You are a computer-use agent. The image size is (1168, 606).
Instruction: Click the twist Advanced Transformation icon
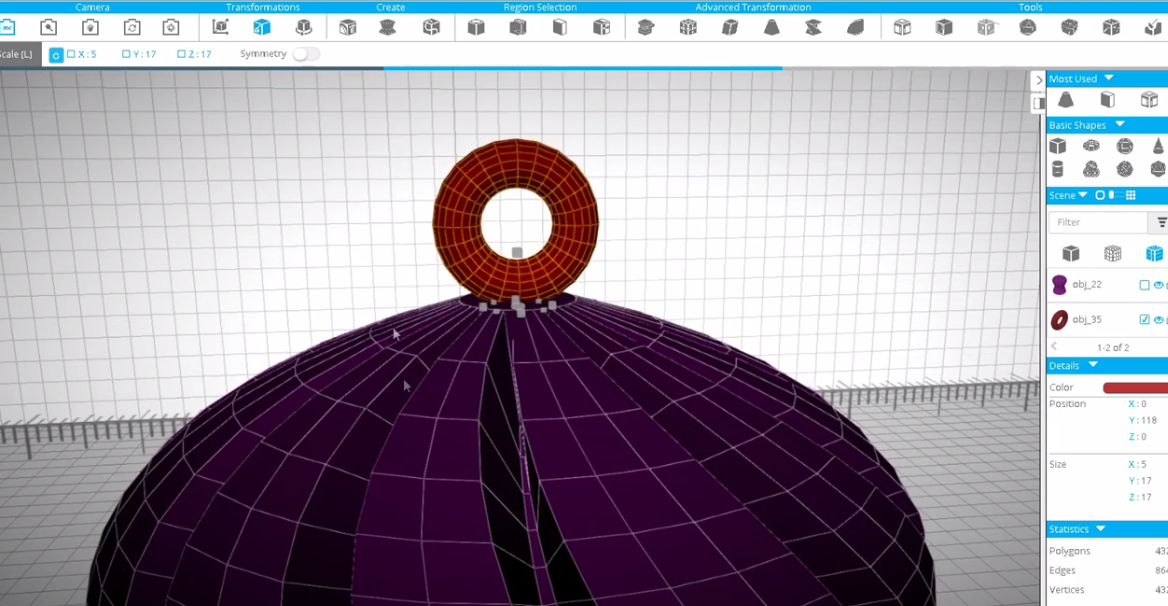coord(813,28)
